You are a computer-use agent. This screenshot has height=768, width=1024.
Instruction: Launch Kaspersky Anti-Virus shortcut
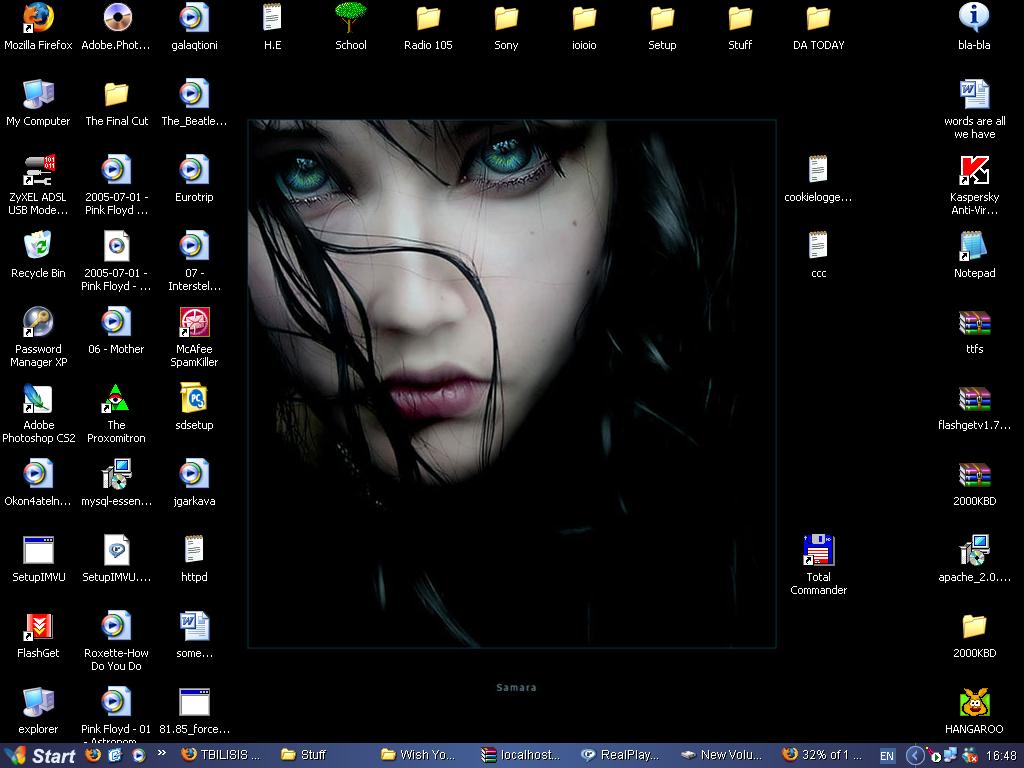[x=974, y=170]
